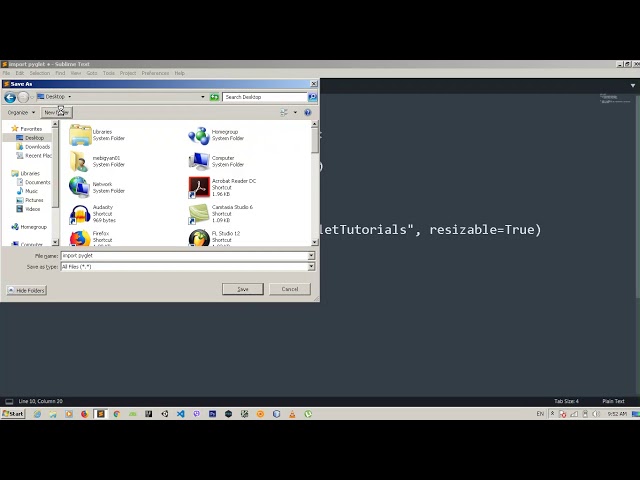Click the Hide Folders button
Image resolution: width=640 pixels, height=480 pixels.
coord(27,290)
